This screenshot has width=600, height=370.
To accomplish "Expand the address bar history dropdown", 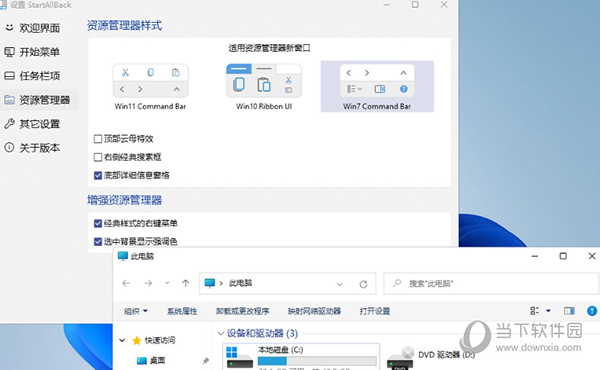I will (x=339, y=284).
